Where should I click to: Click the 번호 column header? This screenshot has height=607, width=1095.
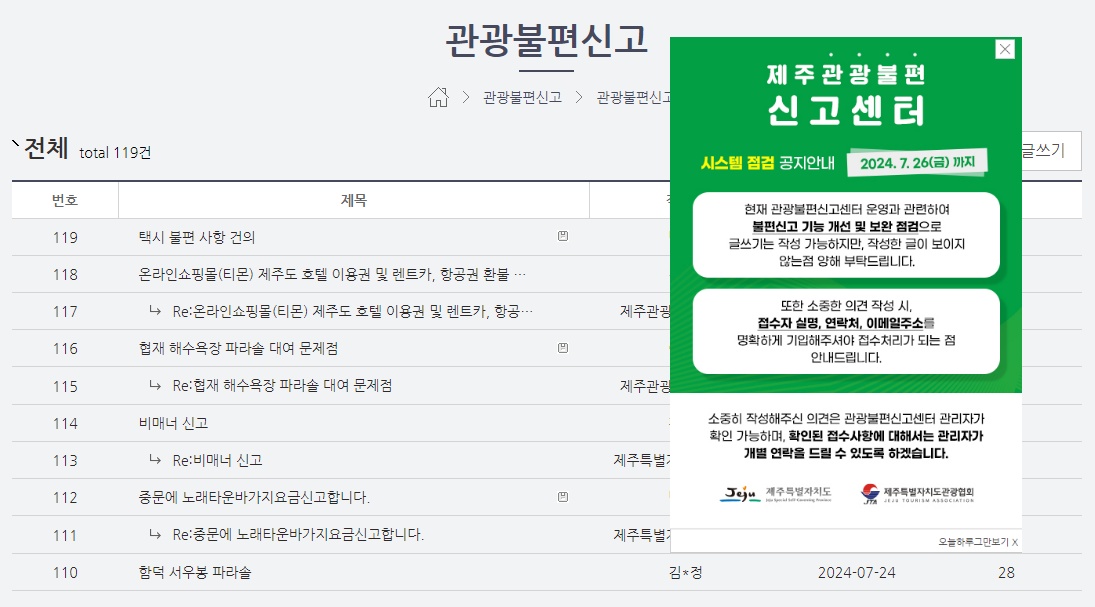pos(63,199)
